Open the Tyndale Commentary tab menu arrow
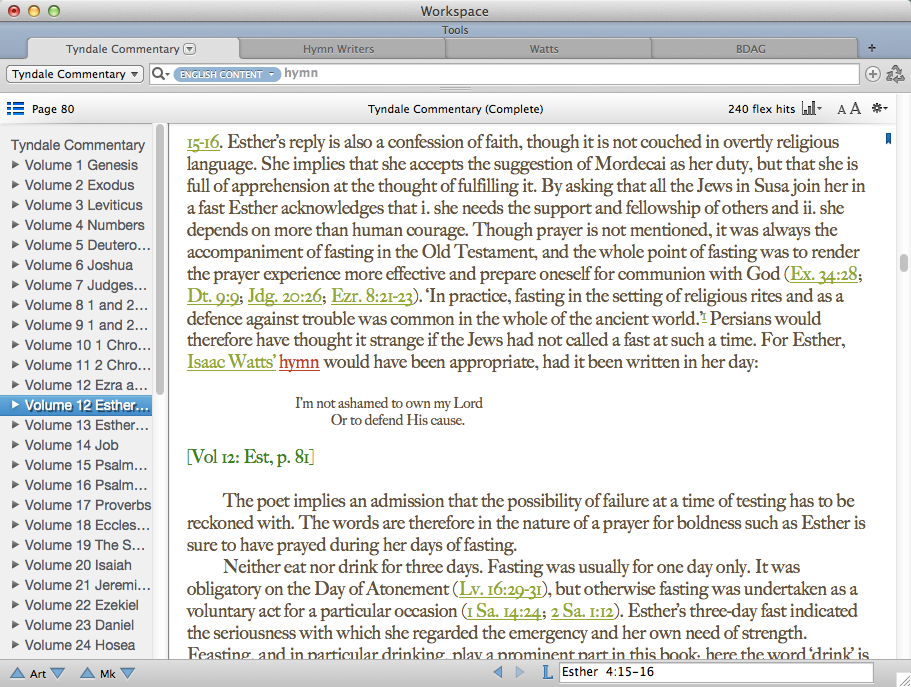The width and height of the screenshot is (911, 687). coord(190,49)
